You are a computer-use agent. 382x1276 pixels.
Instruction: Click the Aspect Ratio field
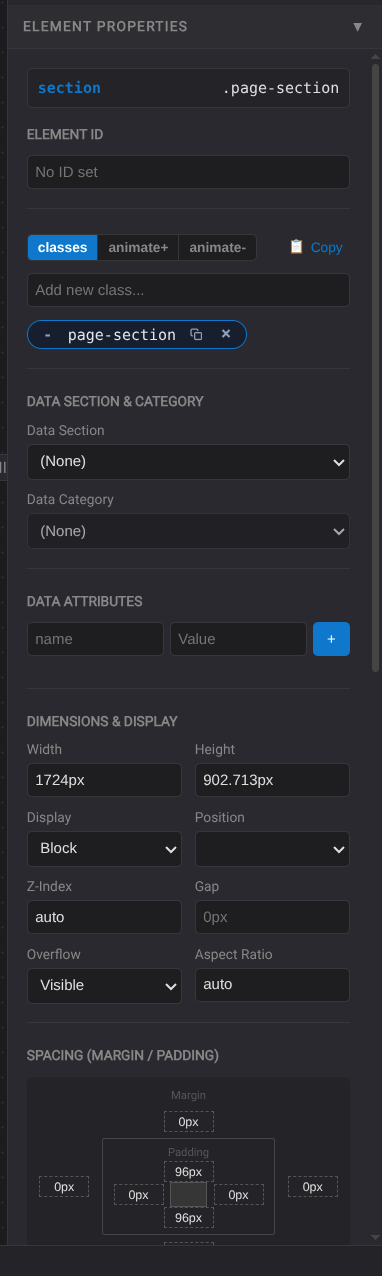tap(272, 984)
